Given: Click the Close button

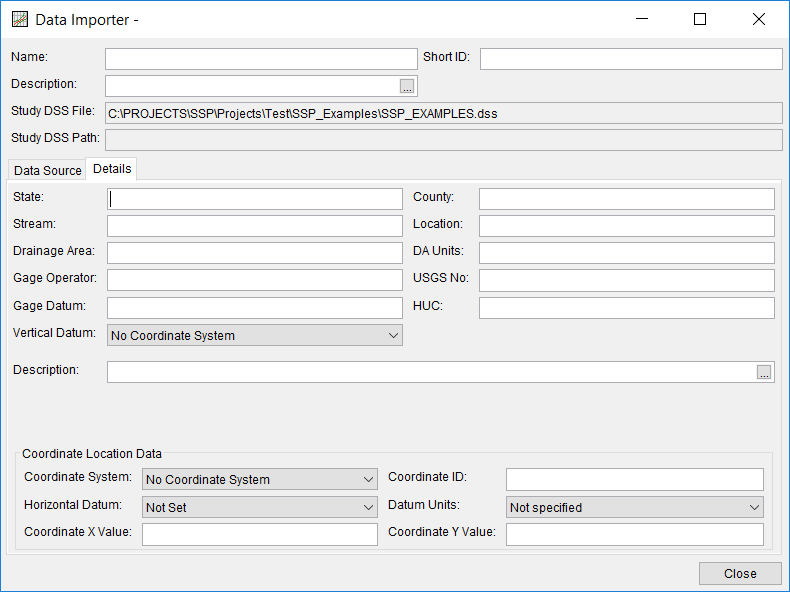Looking at the screenshot, I should [x=740, y=574].
